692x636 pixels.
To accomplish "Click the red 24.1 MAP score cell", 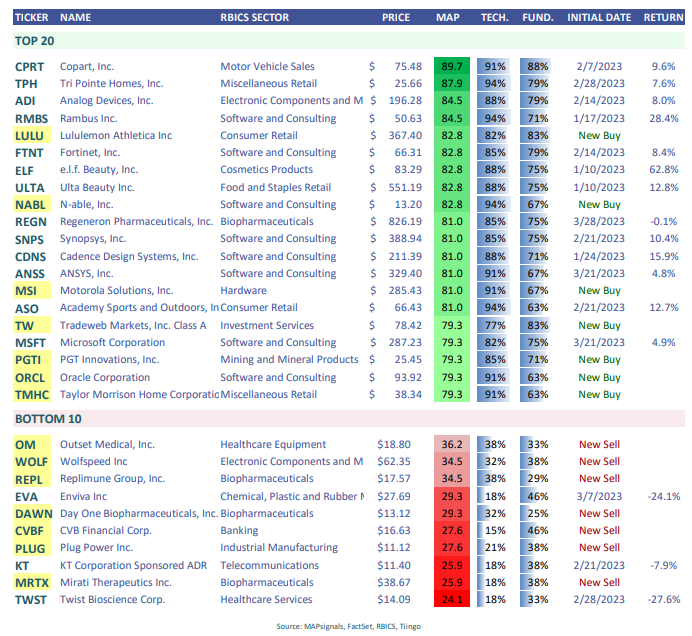I will 452,599.
